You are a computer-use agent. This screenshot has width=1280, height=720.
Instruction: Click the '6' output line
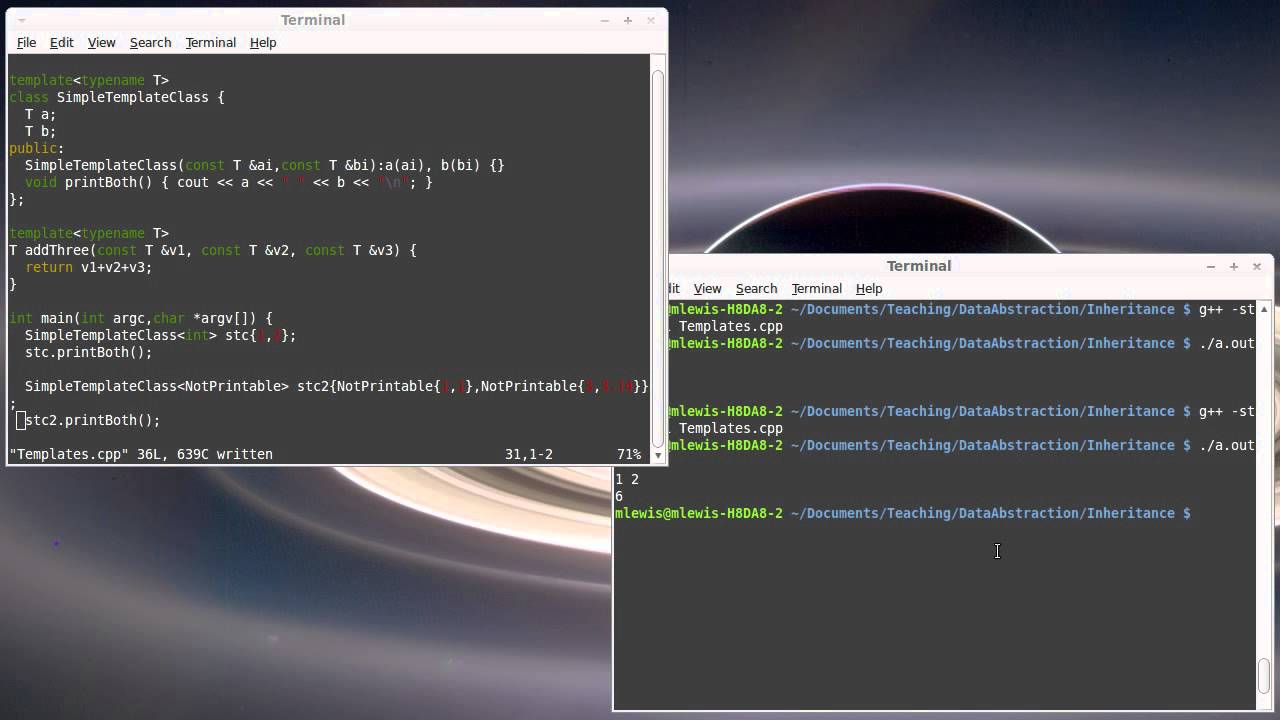tap(619, 496)
